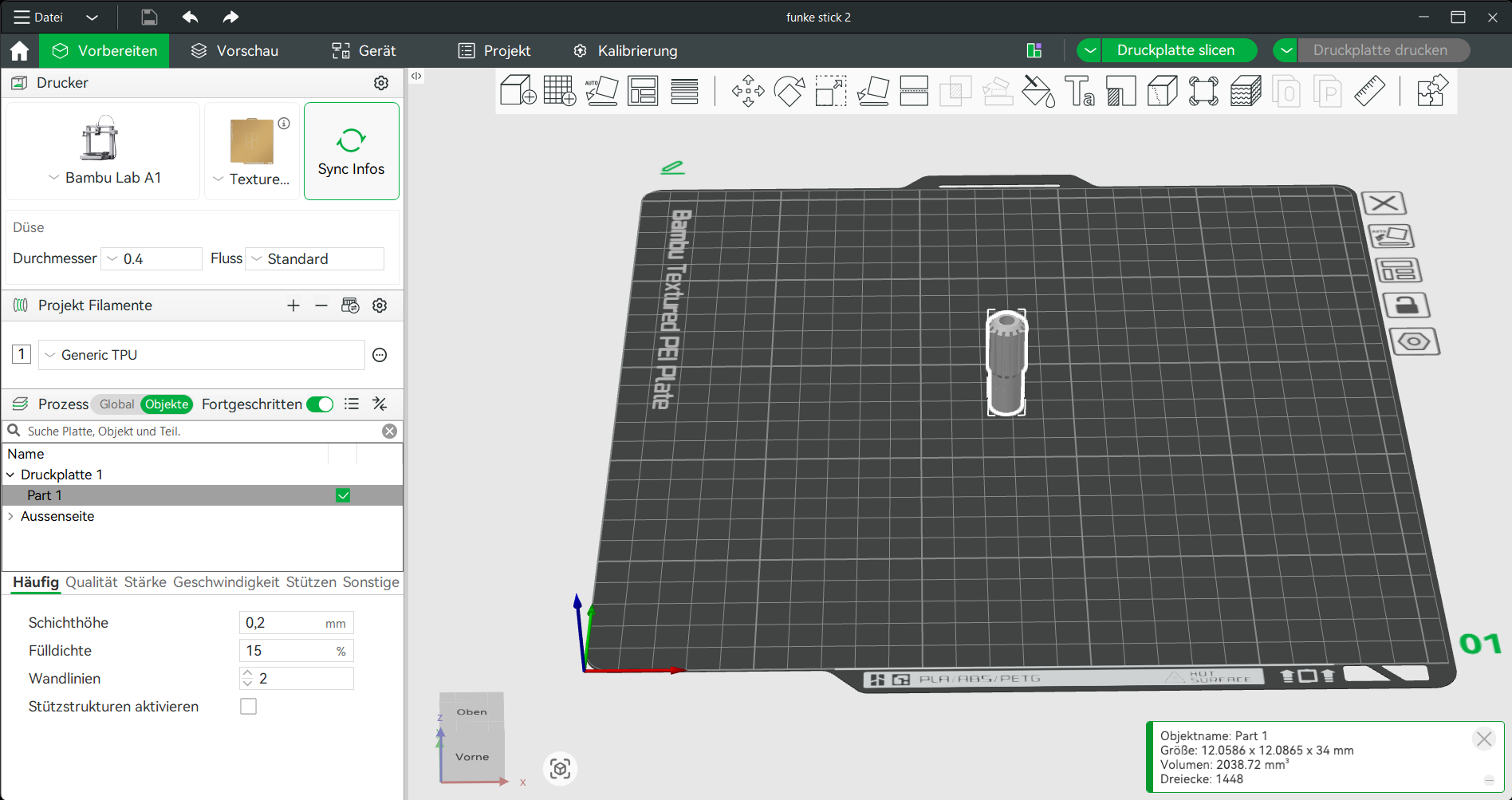Select the Cut tool

click(x=914, y=90)
